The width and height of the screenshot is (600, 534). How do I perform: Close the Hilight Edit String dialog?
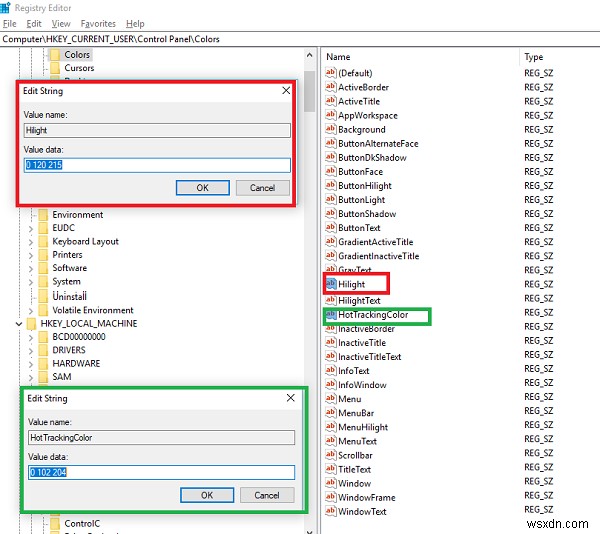pyautogui.click(x=286, y=91)
